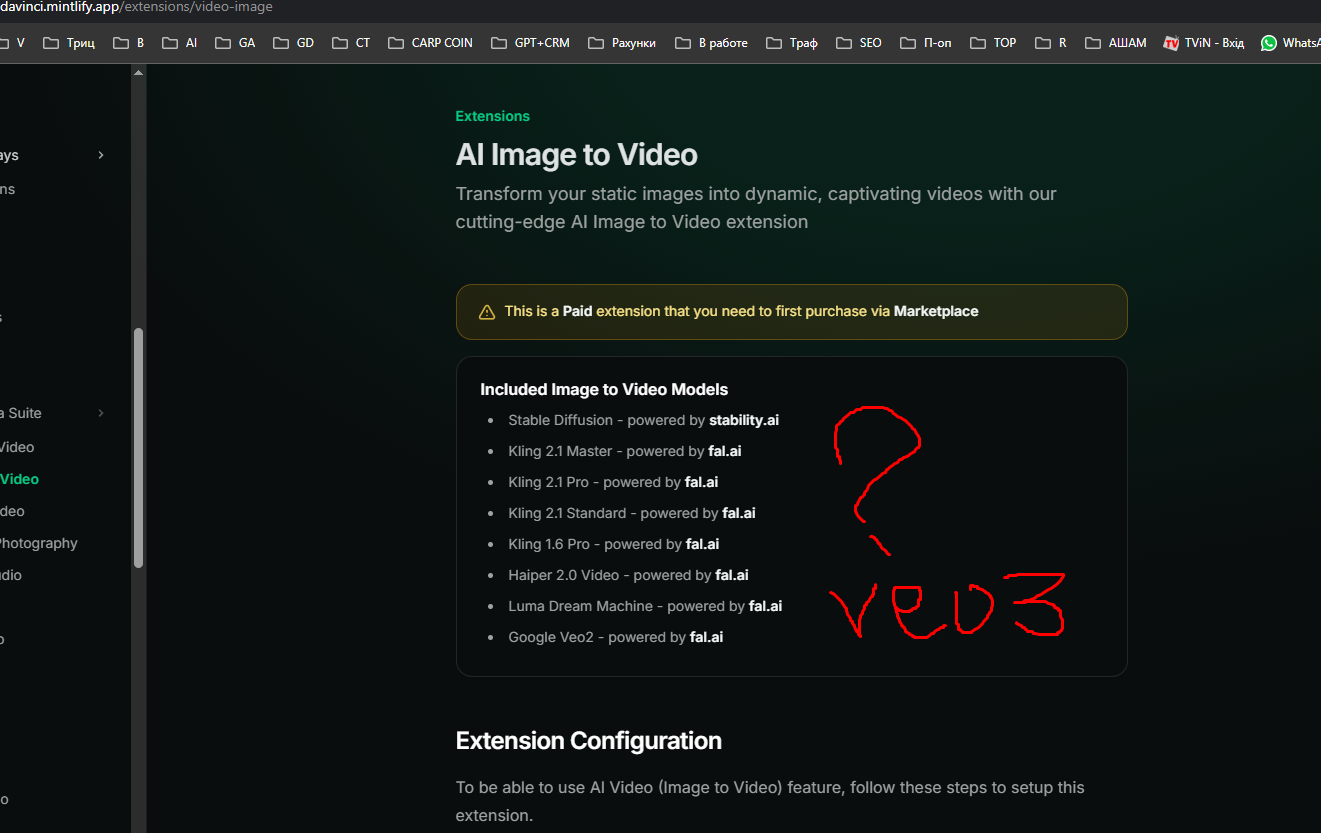Open the R bookmark folder
The height and width of the screenshot is (833, 1321).
1051,43
